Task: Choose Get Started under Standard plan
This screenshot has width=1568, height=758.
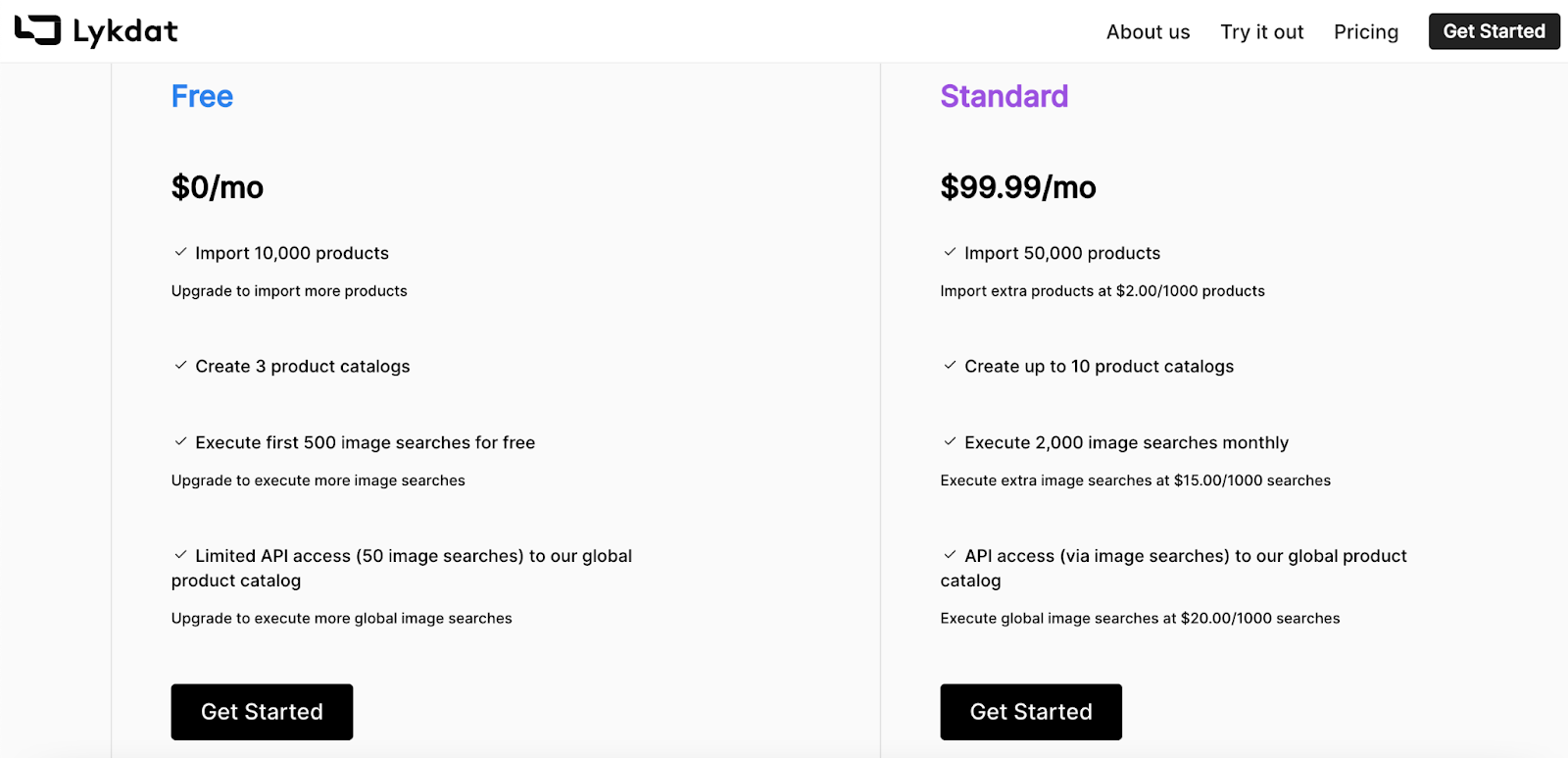Action: 1031,712
